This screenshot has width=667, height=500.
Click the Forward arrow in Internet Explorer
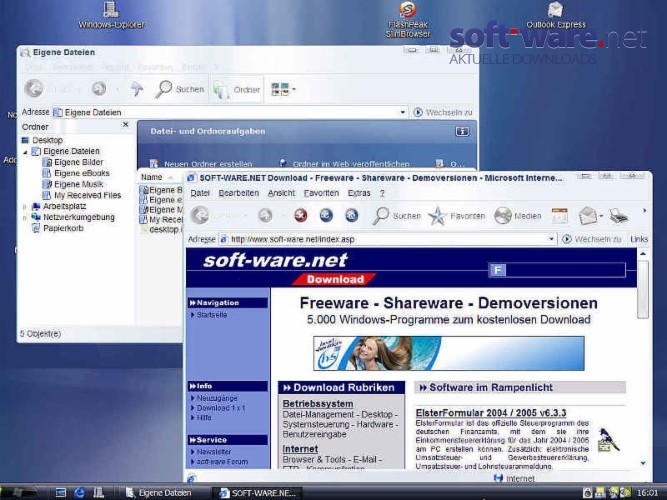[265, 215]
